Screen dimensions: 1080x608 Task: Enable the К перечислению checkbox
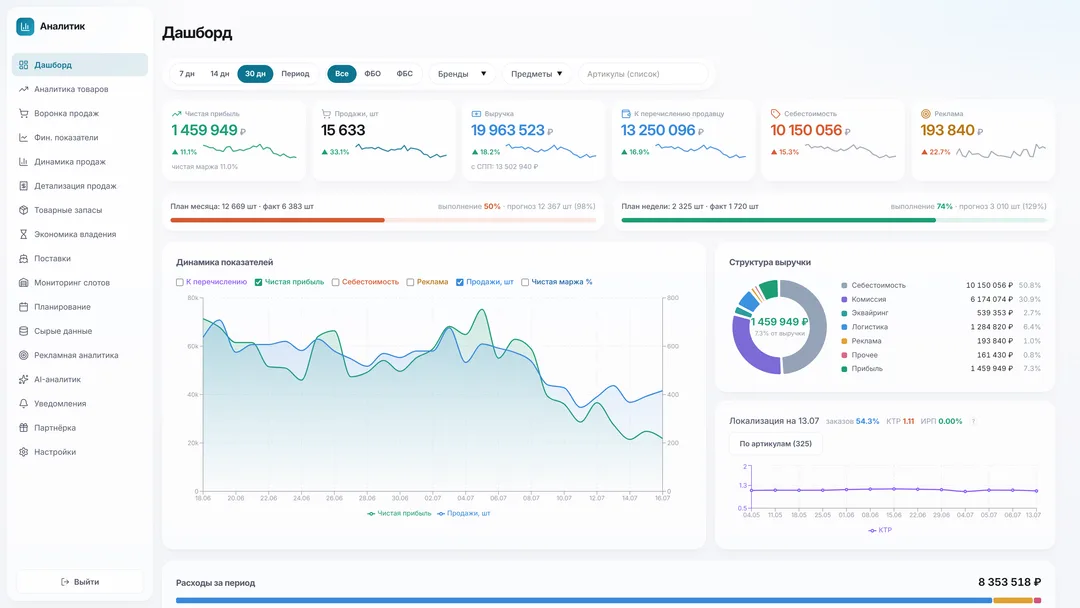[180, 282]
